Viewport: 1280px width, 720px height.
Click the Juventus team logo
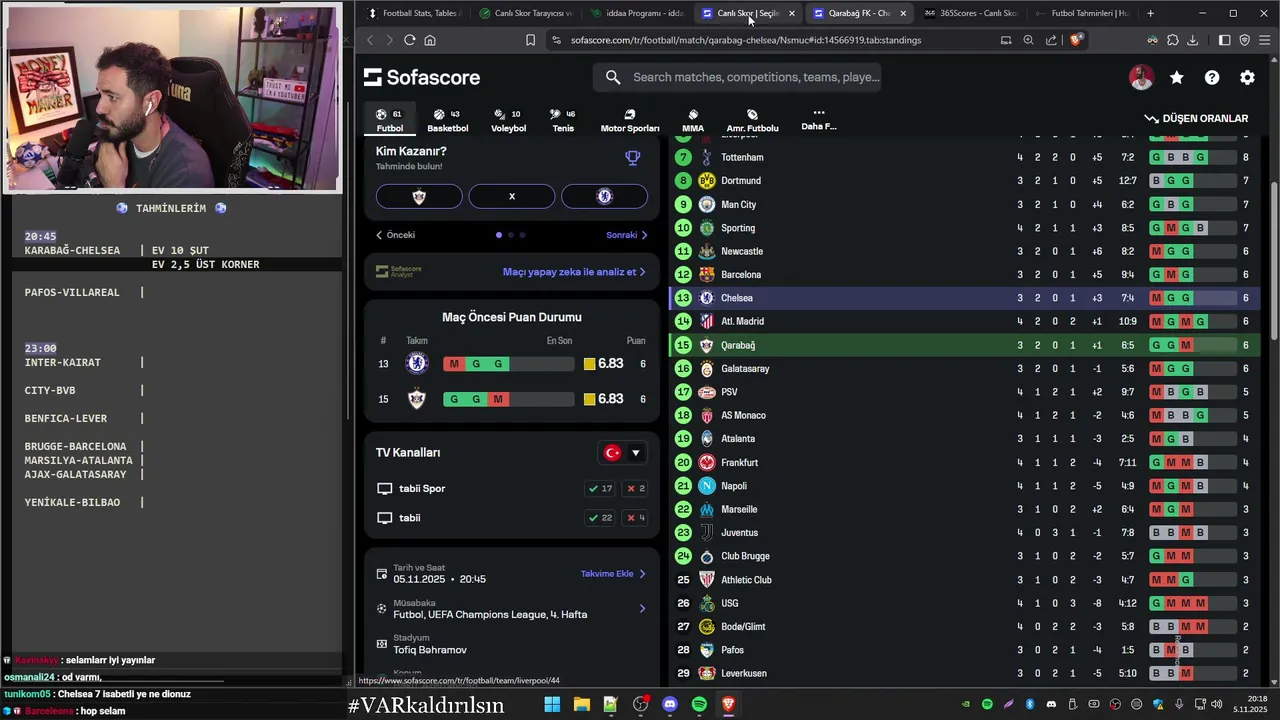pyautogui.click(x=707, y=533)
